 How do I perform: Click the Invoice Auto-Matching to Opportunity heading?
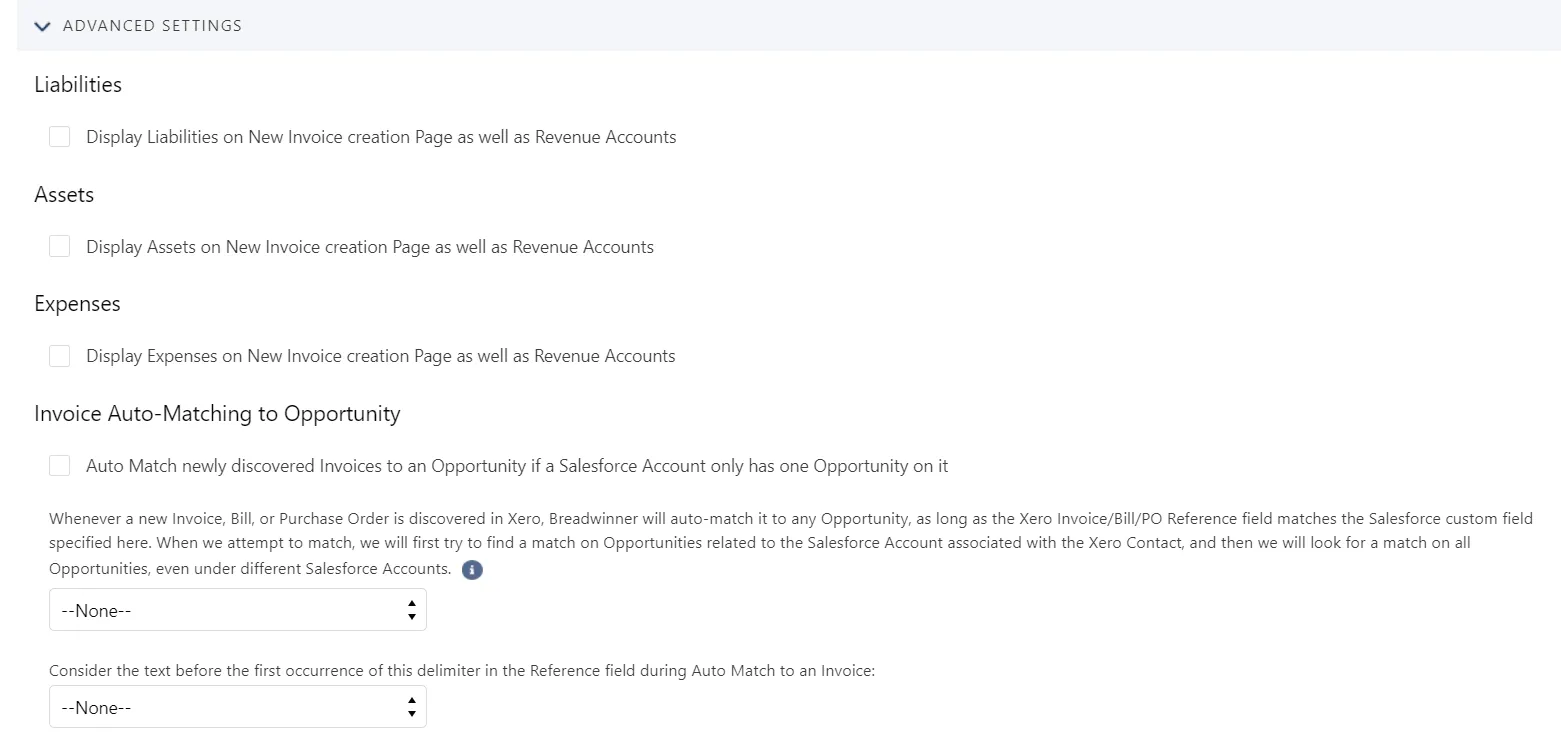click(x=217, y=414)
